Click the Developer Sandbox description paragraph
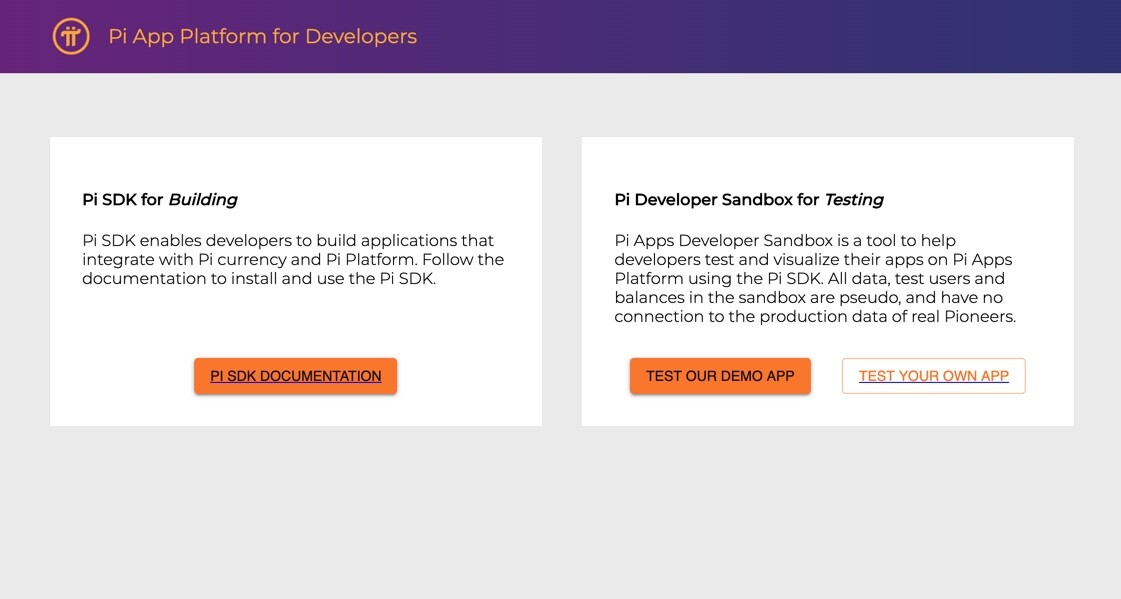This screenshot has width=1121, height=599. tap(815, 279)
